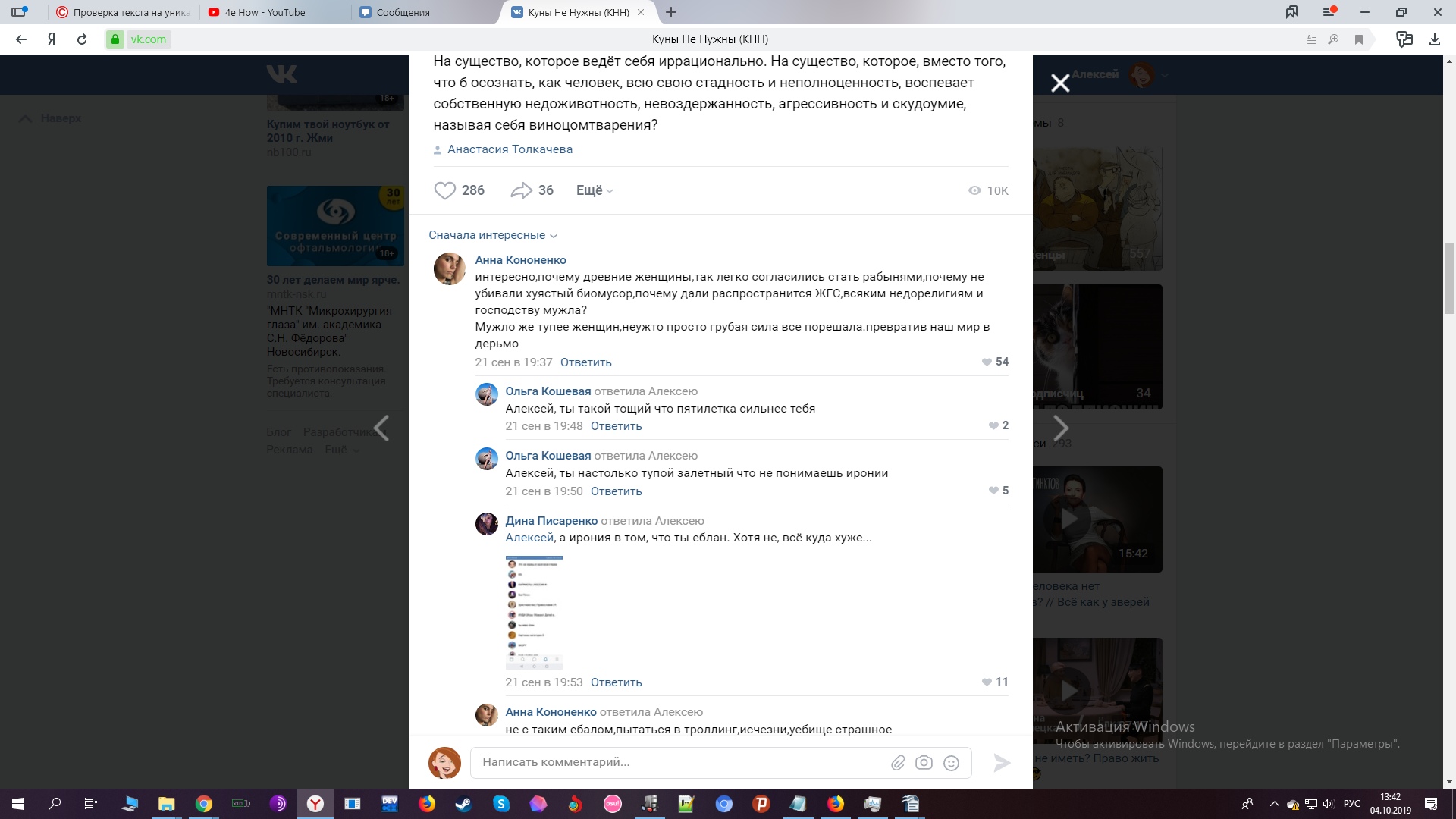Click the share arrow icon showing 36
Viewport: 1456px width, 819px height.
522,190
